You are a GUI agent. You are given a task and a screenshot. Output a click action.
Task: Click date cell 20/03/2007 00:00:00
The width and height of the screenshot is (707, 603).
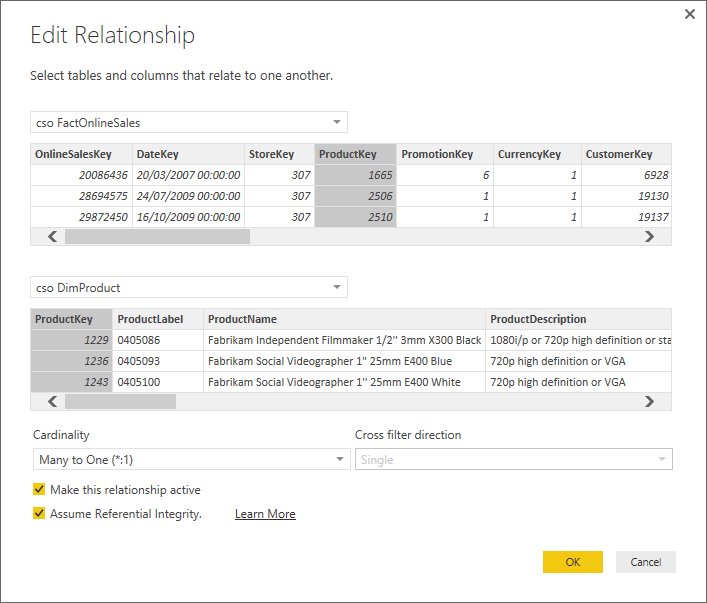[188, 175]
